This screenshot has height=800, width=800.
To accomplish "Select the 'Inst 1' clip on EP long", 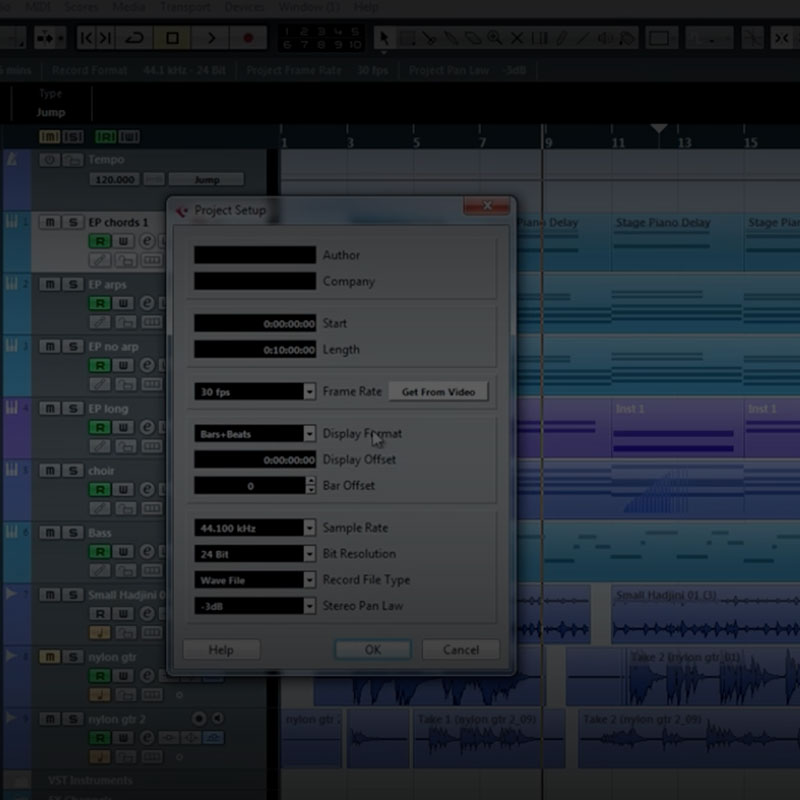I will (x=678, y=428).
